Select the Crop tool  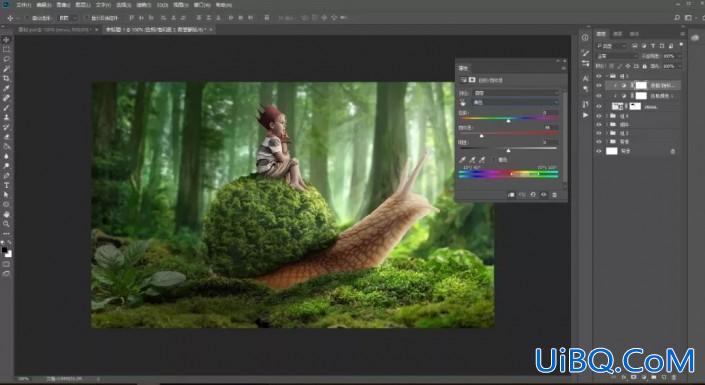[x=6, y=78]
